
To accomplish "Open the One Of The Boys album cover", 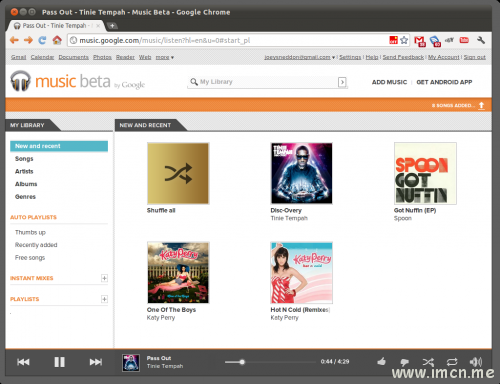I will pyautogui.click(x=178, y=273).
